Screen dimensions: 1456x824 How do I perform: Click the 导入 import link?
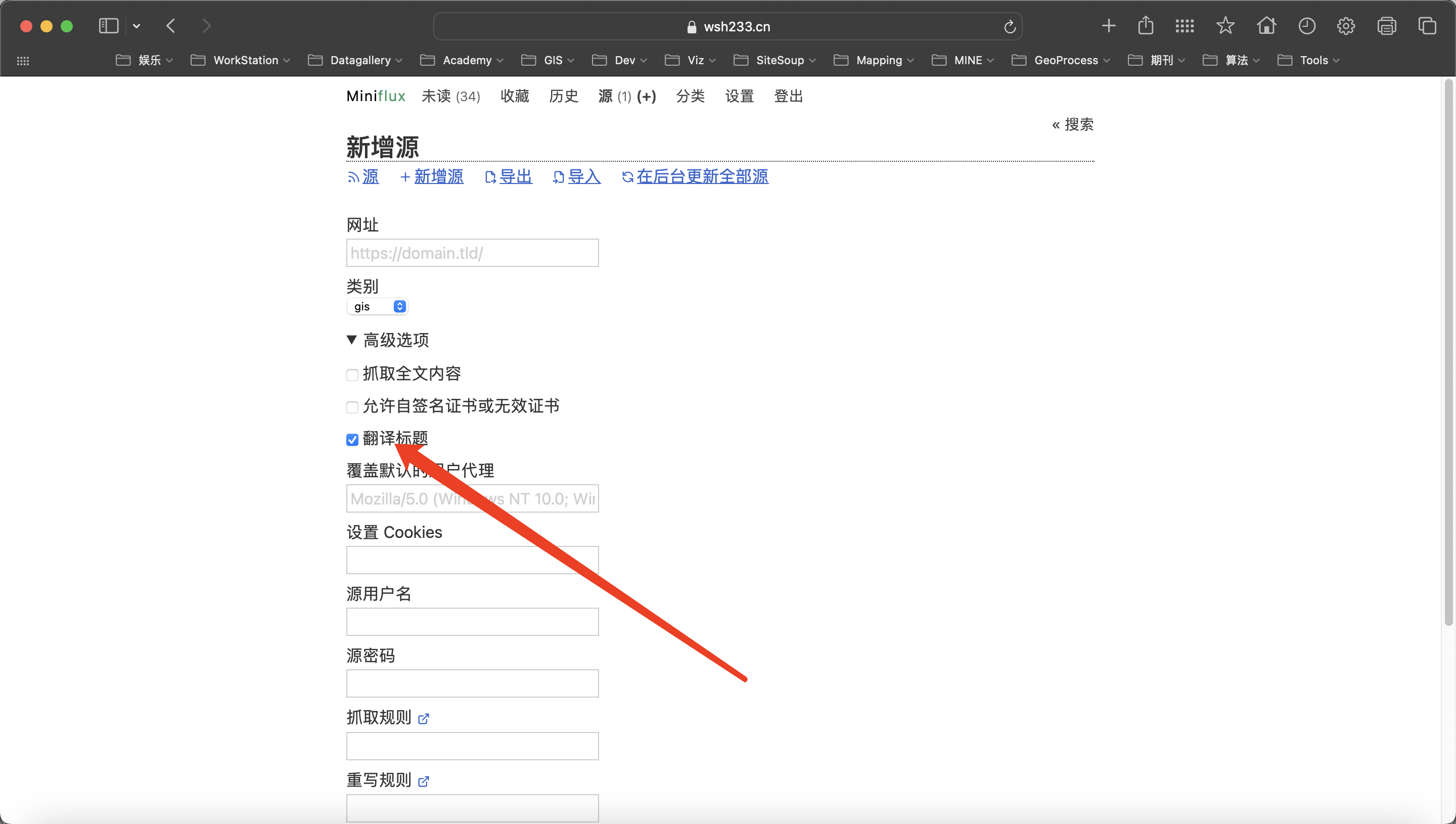tap(577, 176)
